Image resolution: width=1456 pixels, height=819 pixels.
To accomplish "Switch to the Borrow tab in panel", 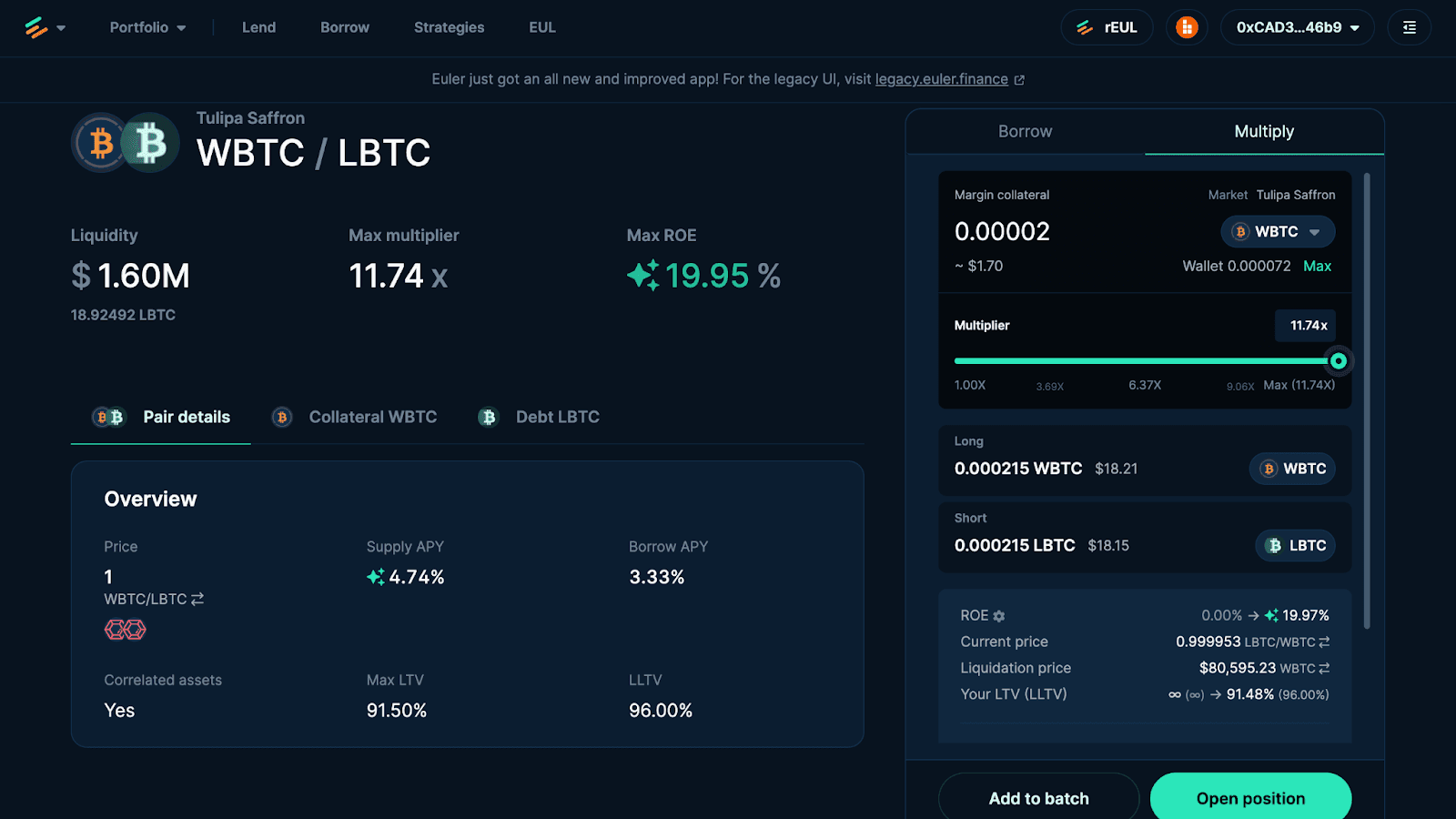I will click(x=1025, y=131).
